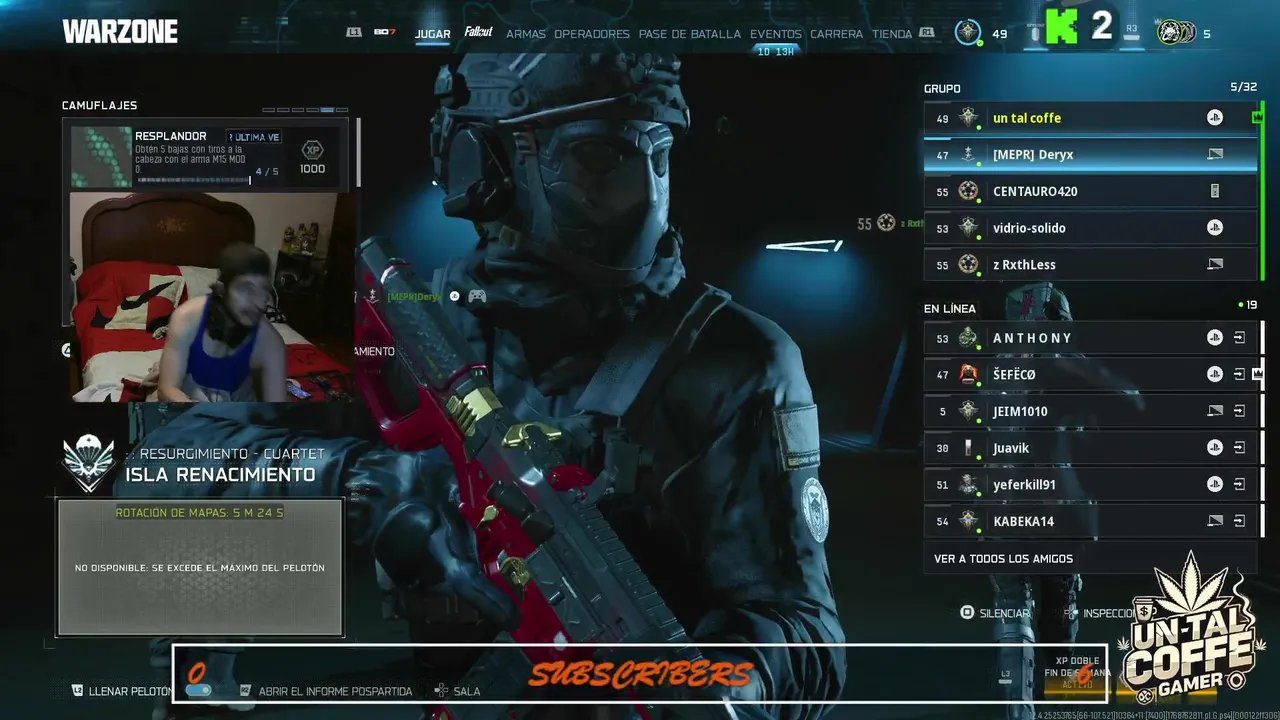The width and height of the screenshot is (1280, 720).
Task: Click PlayStation icon on vidrio-solido row
Action: click(1214, 228)
